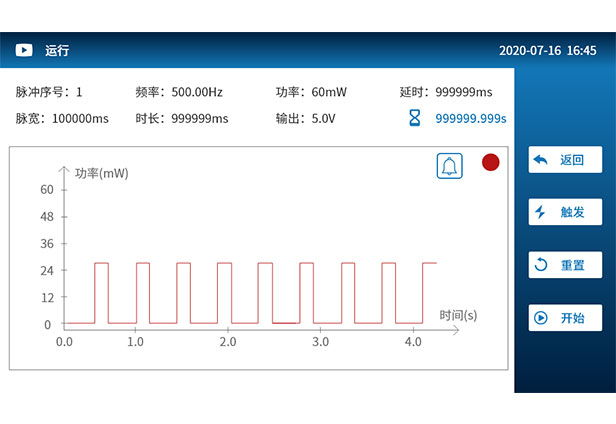Select the 脉冲序号 value 1
This screenshot has height=424, width=616.
point(79,92)
